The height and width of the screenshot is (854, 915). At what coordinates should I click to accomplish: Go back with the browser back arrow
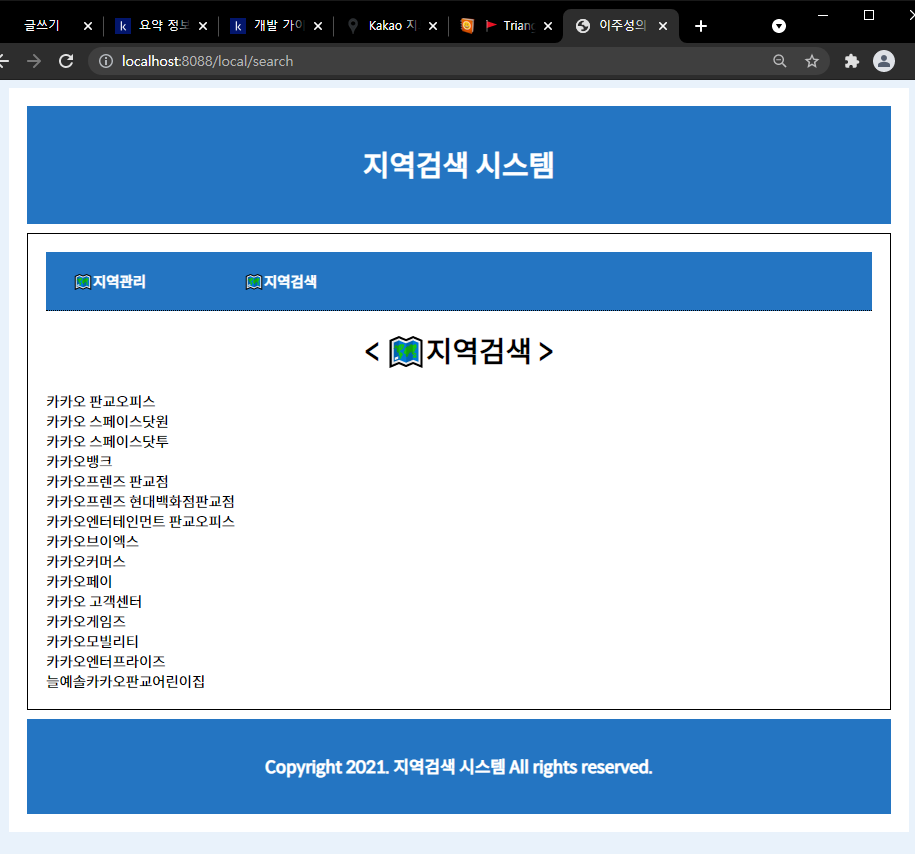(4, 61)
